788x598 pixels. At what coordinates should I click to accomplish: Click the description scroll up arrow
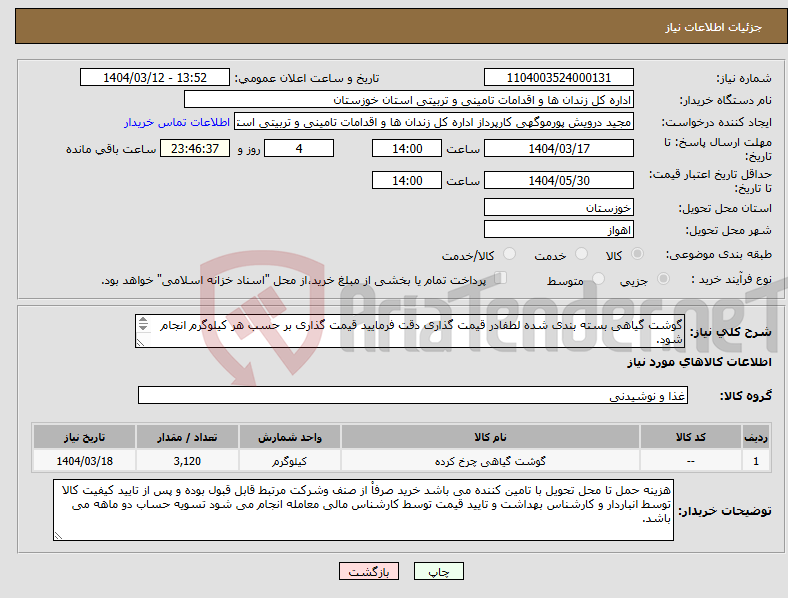[143, 320]
